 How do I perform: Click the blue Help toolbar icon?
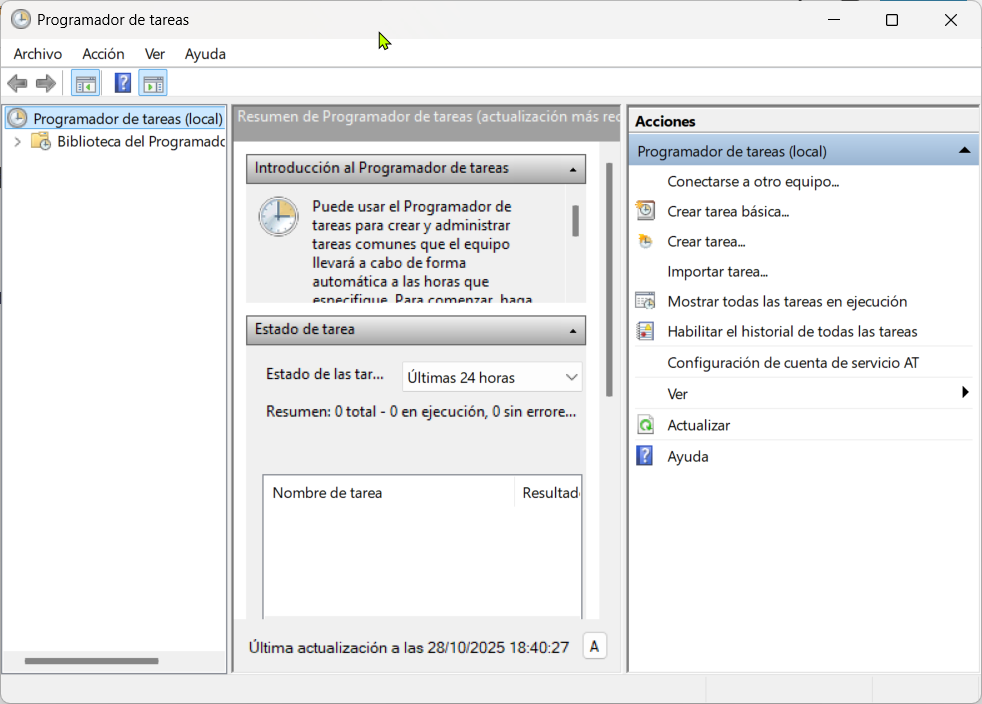(123, 83)
